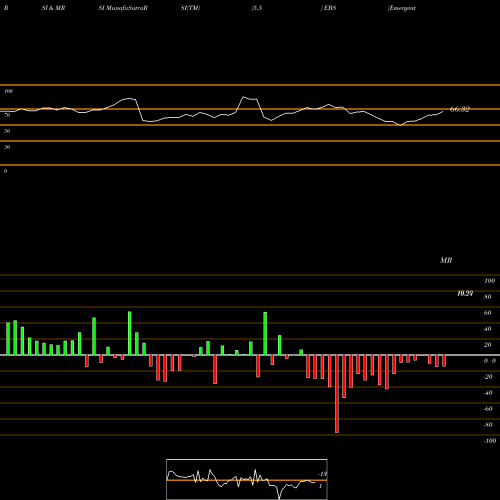Click the '0 0' zero-line label on the MR axis
500x500 pixels.
(490, 361)
